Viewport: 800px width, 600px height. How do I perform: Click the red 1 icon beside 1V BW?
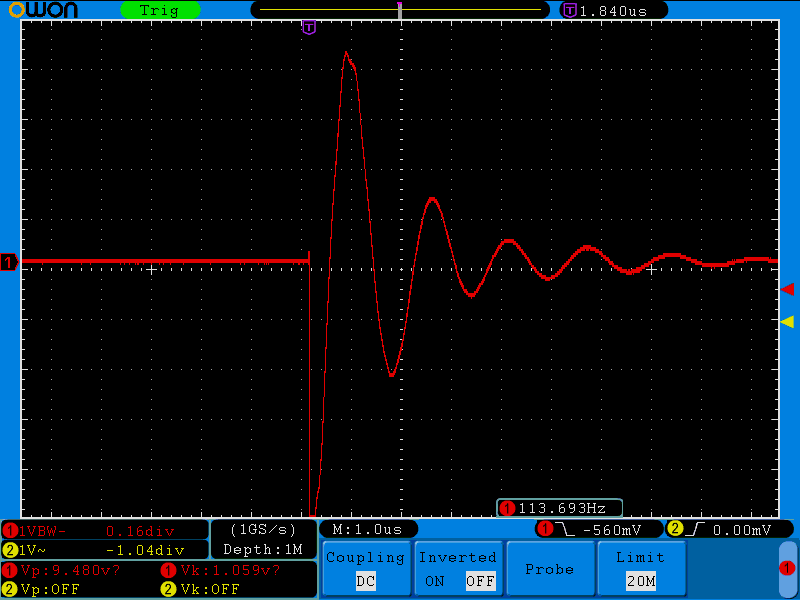[x=10, y=531]
